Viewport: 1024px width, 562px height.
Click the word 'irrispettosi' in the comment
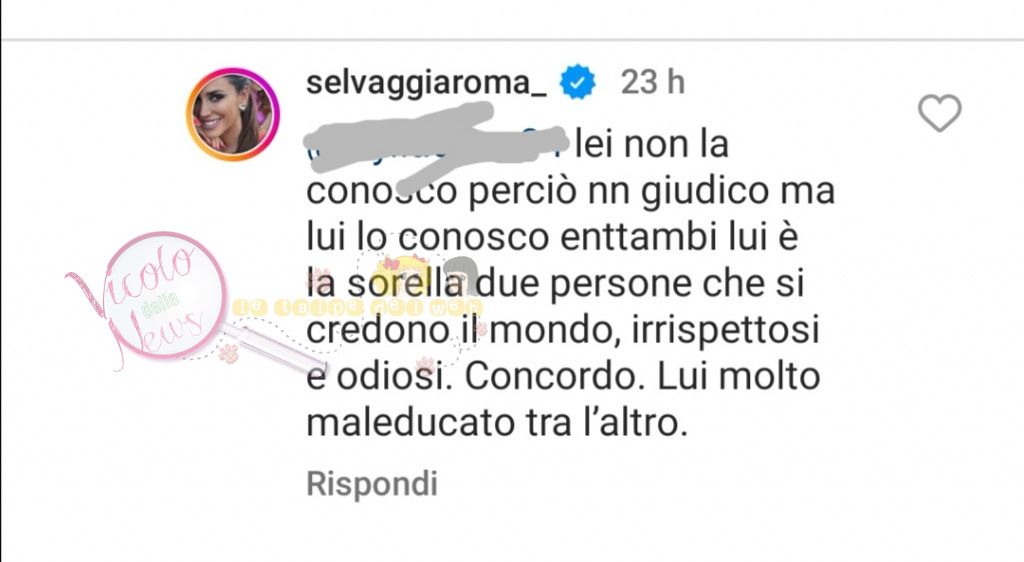point(726,331)
